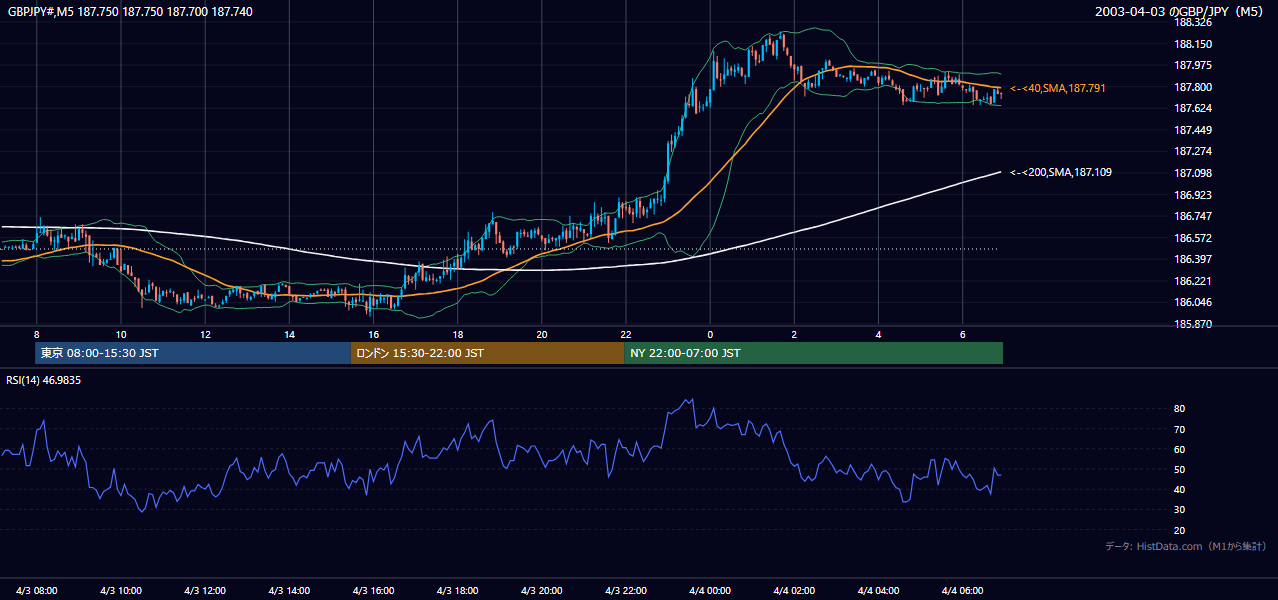Click the RSI(14) 46.9835 indicator label
The width and height of the screenshot is (1278, 600).
click(44, 380)
